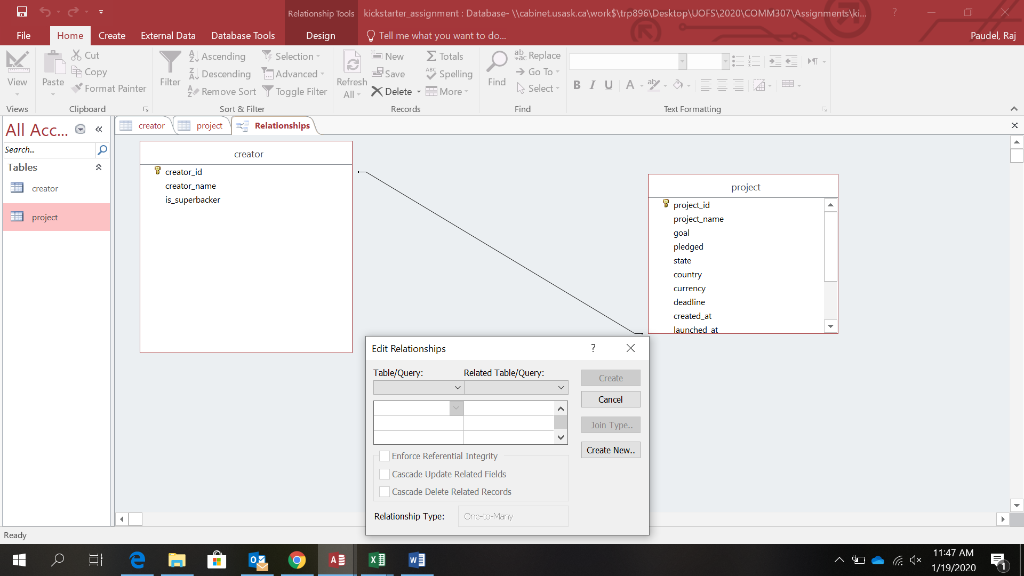Click Replace in Find group

click(537, 56)
